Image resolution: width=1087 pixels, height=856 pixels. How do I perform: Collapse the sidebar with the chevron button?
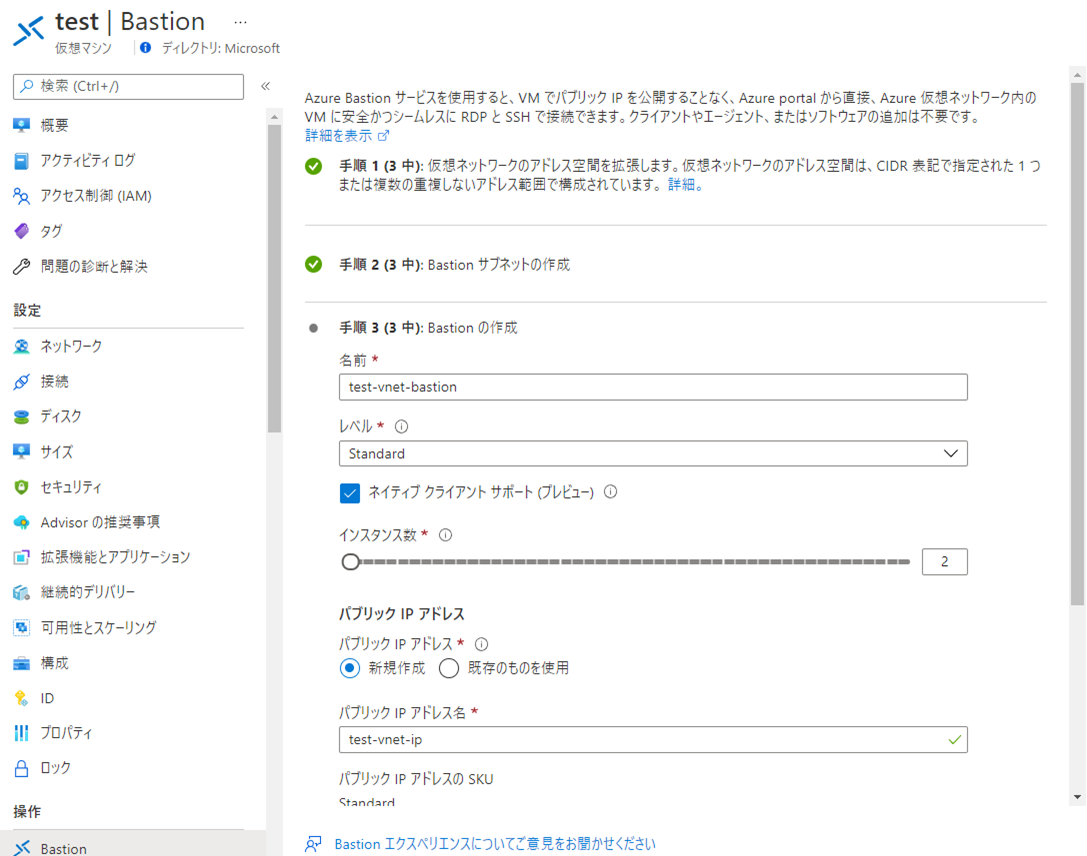pos(265,86)
